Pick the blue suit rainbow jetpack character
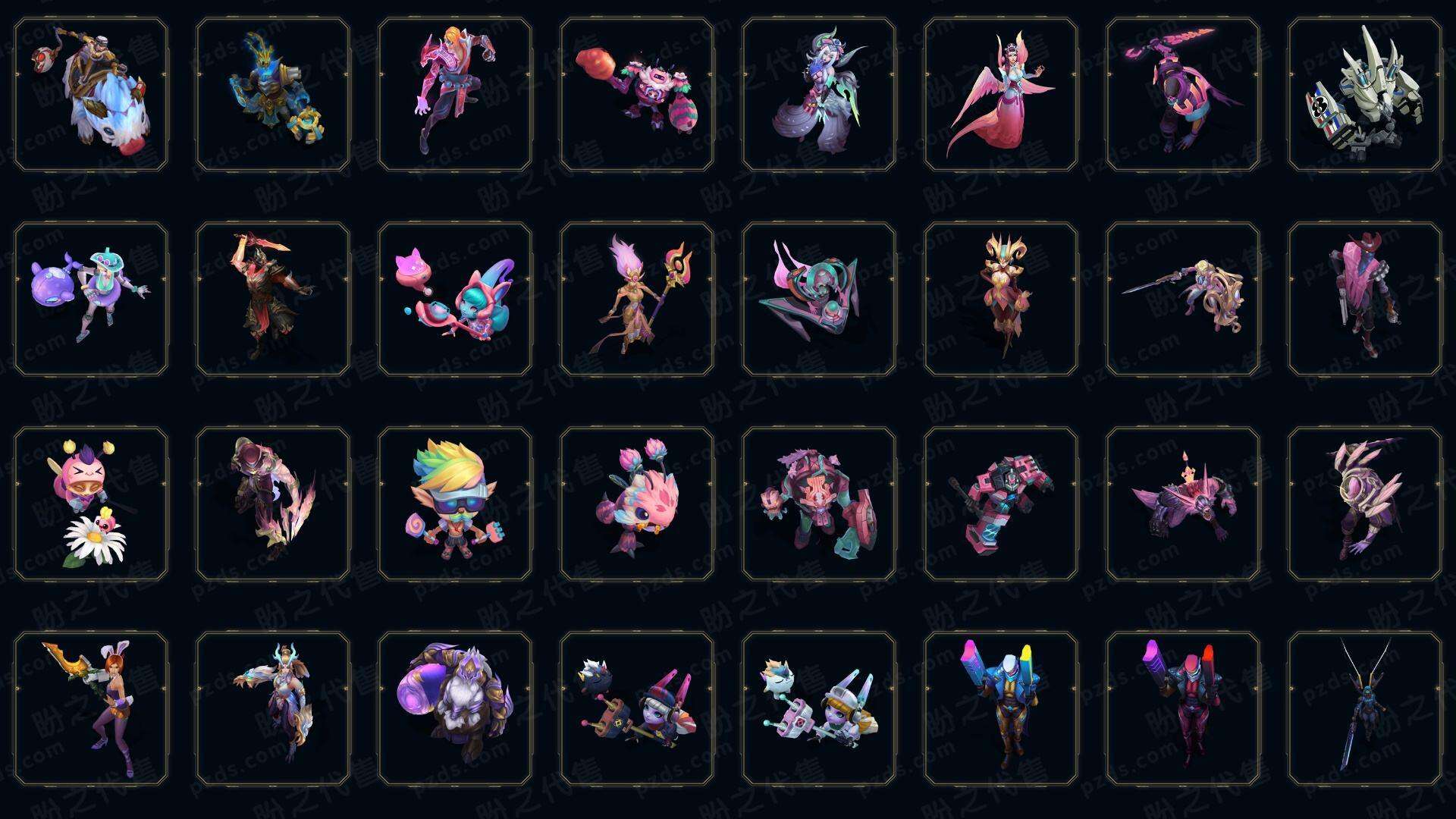This screenshot has height=819, width=1456. tap(1001, 708)
